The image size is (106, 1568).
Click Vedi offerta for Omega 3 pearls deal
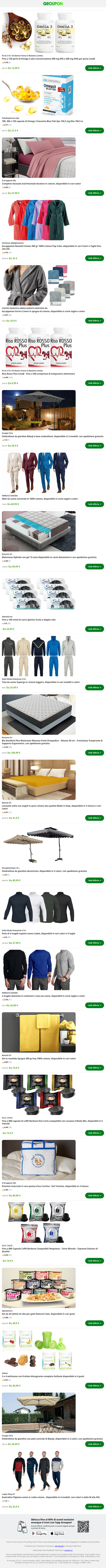[94, 68]
